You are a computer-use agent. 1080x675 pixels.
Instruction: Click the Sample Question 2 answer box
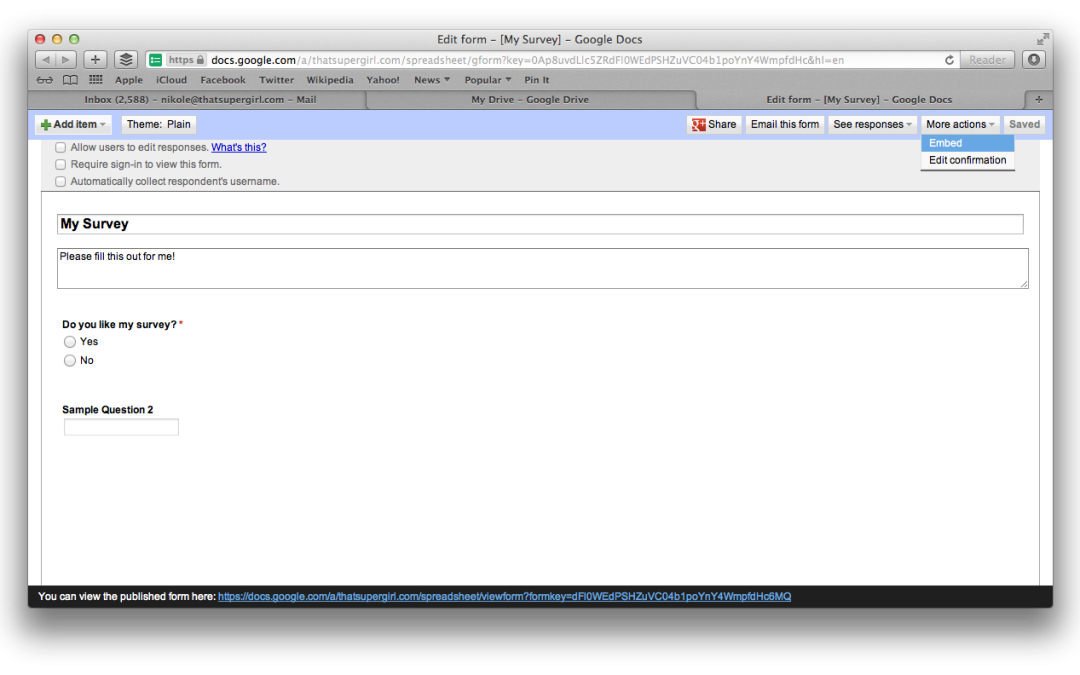point(121,427)
